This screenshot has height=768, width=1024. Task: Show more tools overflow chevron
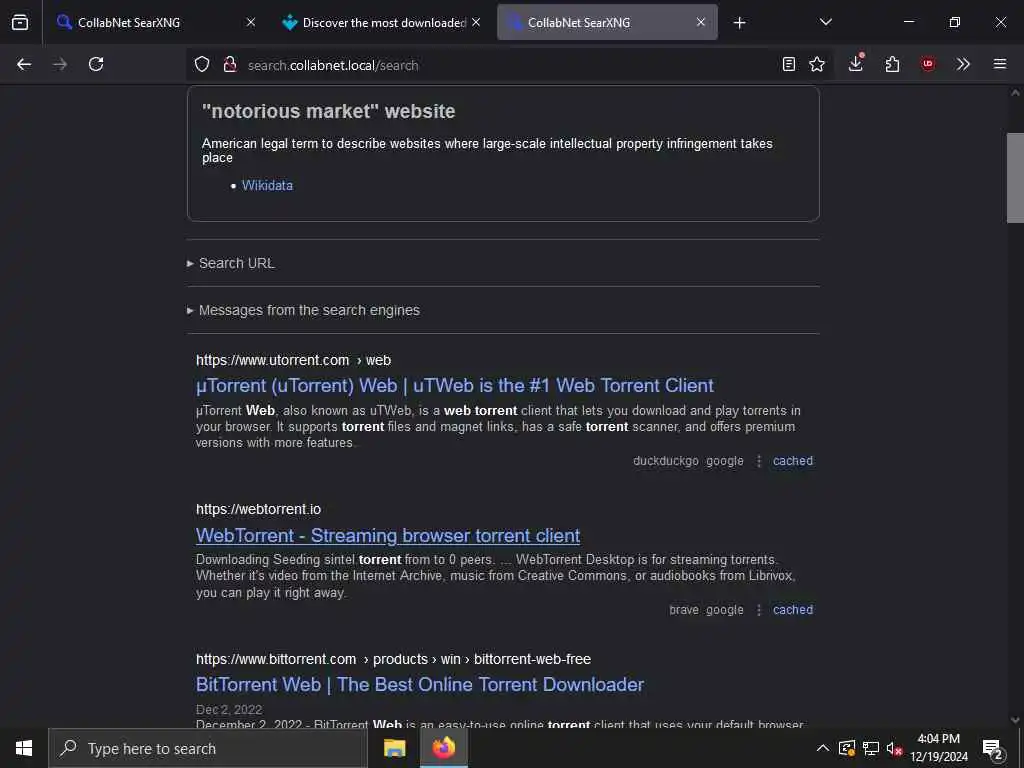point(963,64)
